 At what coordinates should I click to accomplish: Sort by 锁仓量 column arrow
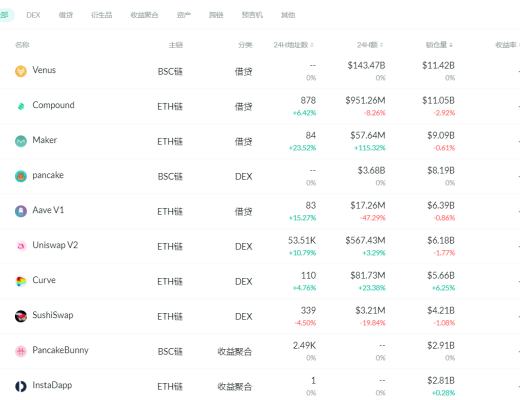[x=451, y=45]
